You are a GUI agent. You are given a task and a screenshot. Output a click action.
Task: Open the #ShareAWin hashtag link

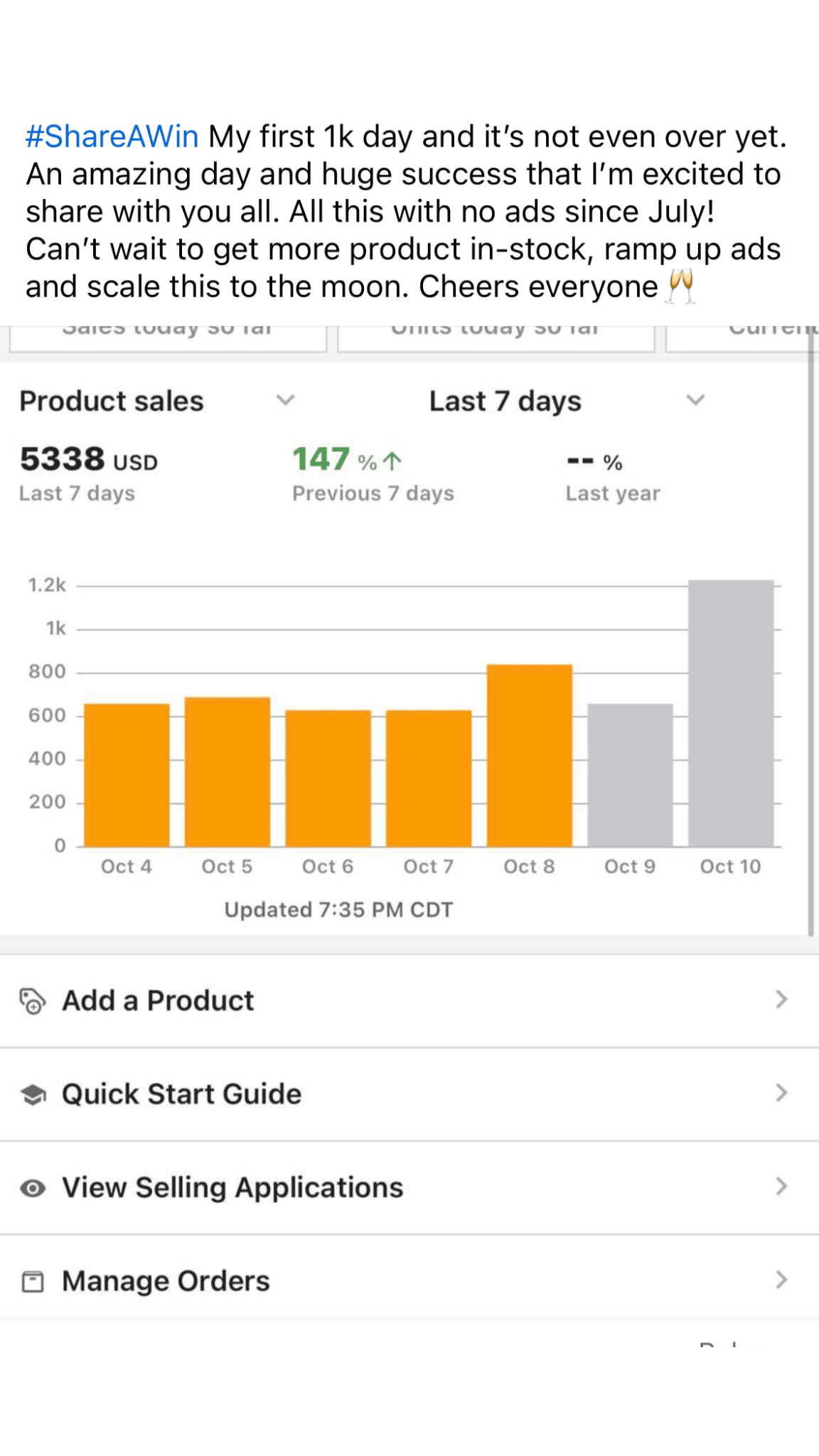pyautogui.click(x=112, y=136)
